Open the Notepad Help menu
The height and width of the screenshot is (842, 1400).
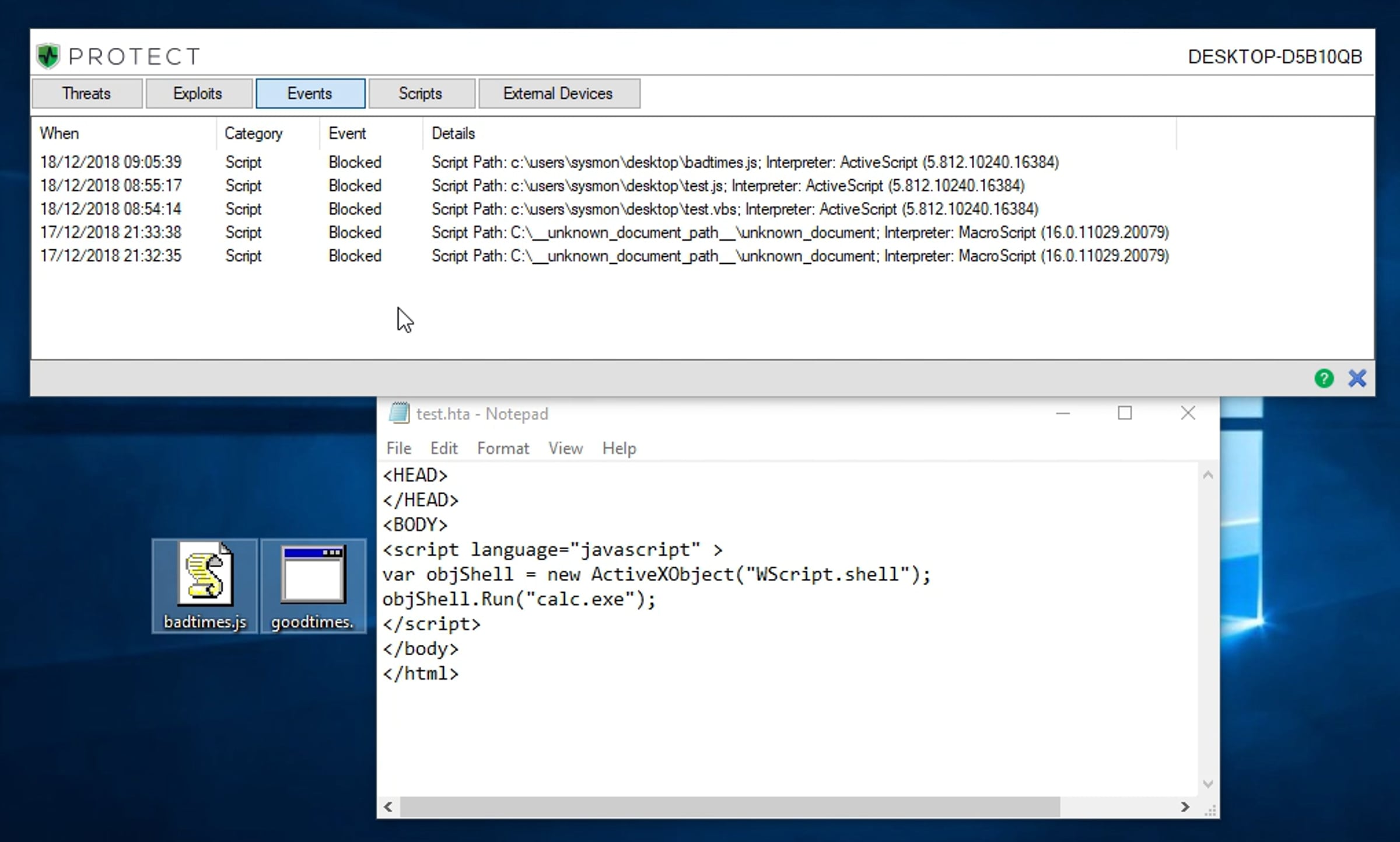pyautogui.click(x=619, y=448)
